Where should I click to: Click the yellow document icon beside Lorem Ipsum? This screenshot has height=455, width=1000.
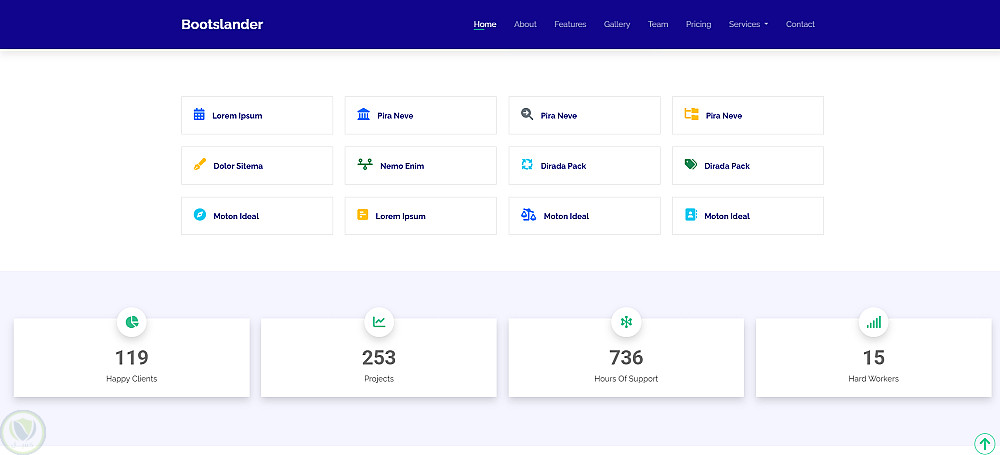click(x=363, y=215)
